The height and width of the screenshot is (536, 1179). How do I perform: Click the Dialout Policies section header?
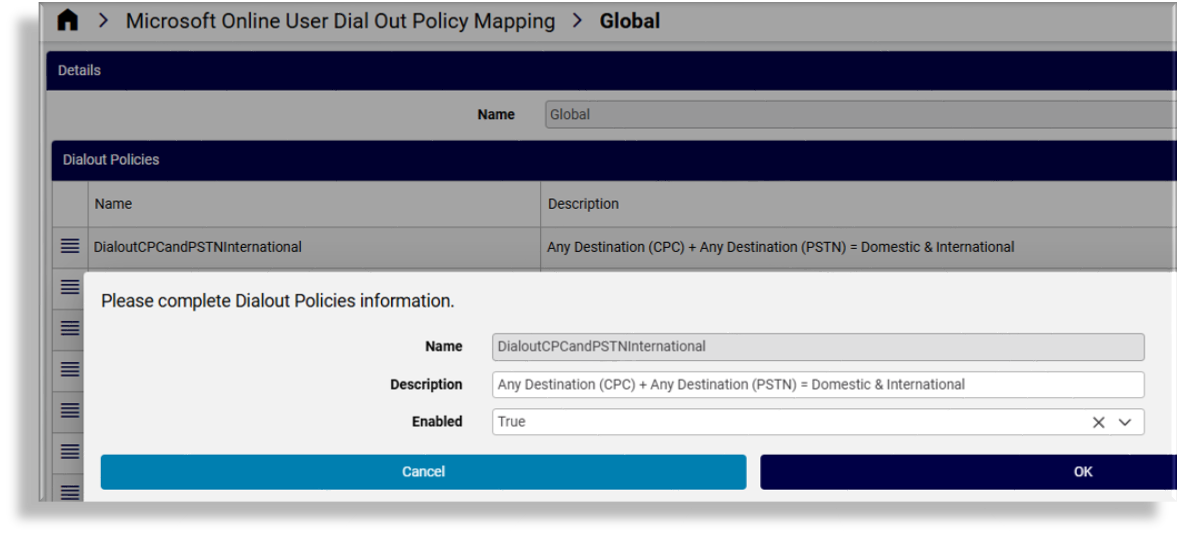(x=614, y=160)
